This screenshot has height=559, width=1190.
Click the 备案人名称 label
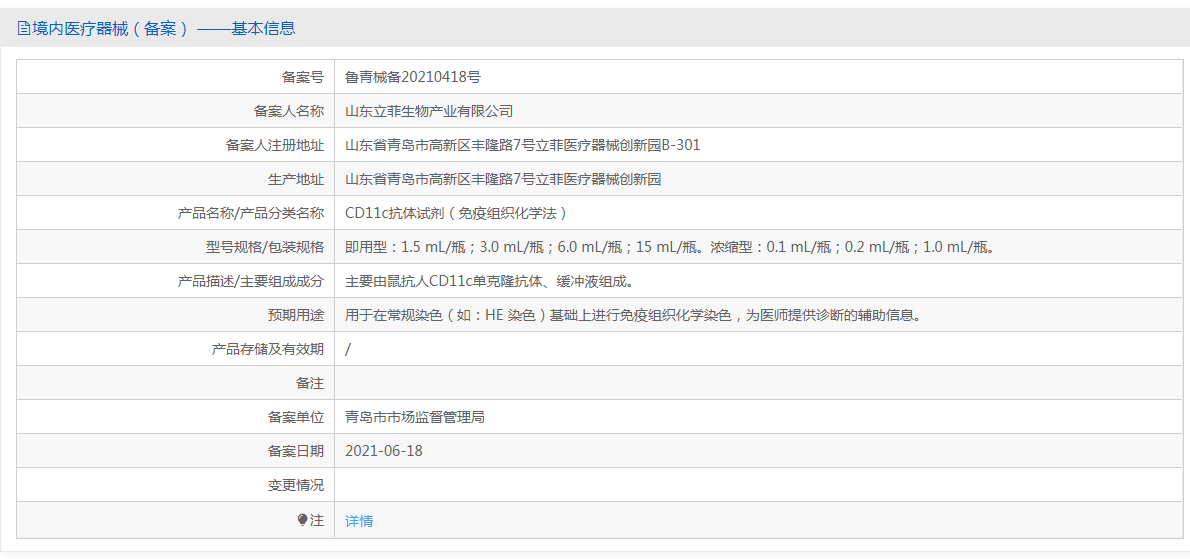pyautogui.click(x=289, y=111)
